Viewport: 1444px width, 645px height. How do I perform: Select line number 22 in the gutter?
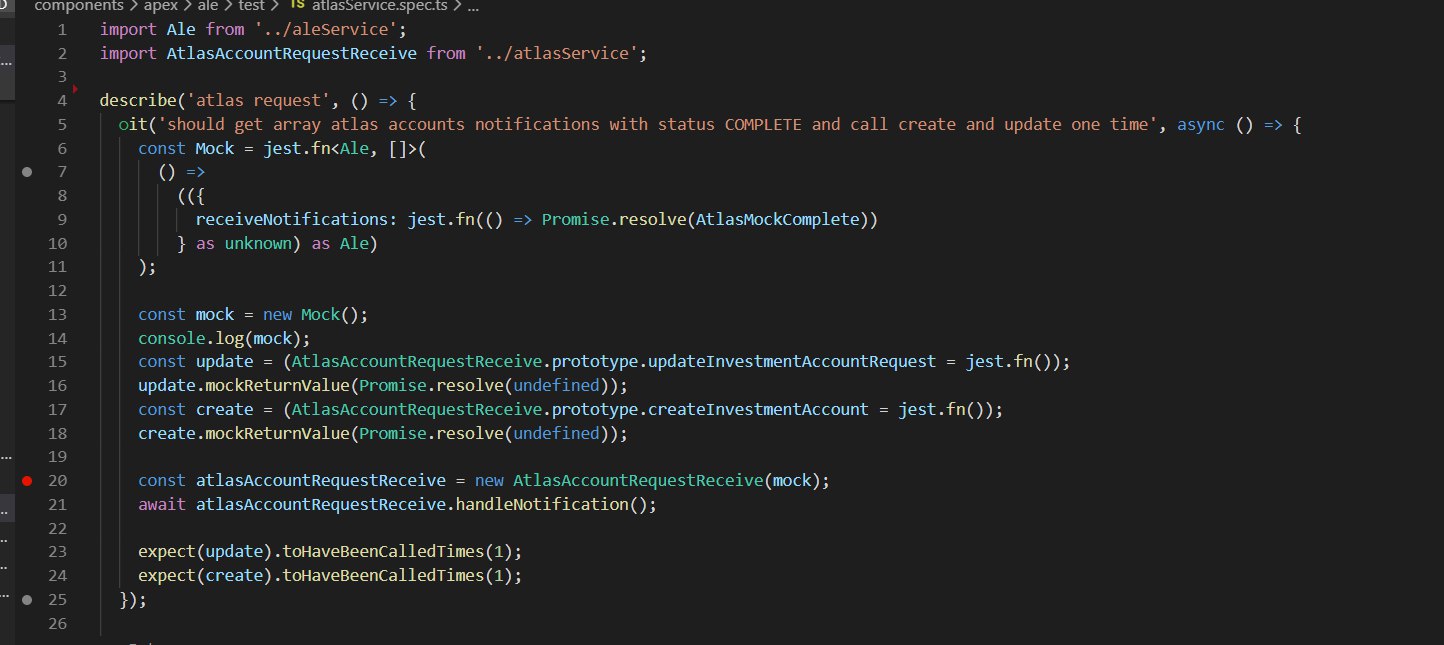(x=57, y=528)
